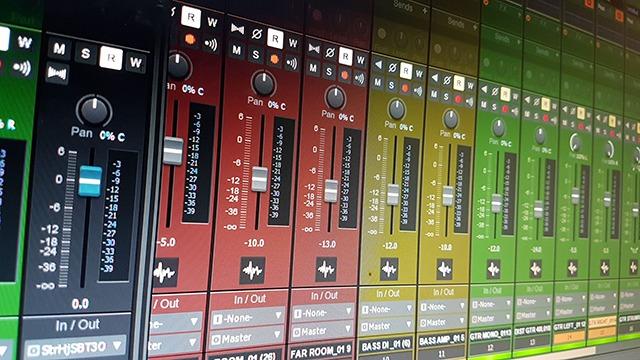The height and width of the screenshot is (360, 640).
Task: Open the Master output dropdown on FAR ROOM_01 9
Action: pos(322,331)
